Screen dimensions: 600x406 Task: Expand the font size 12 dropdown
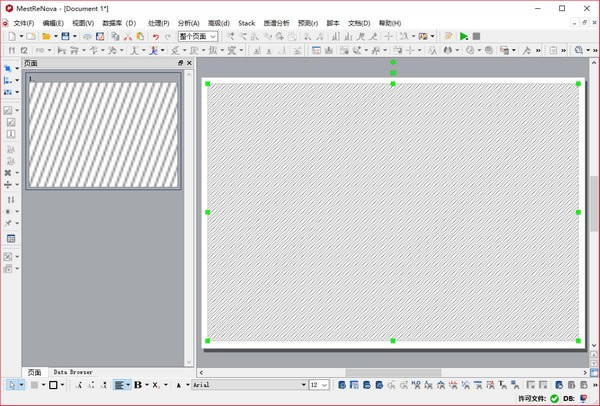point(324,385)
